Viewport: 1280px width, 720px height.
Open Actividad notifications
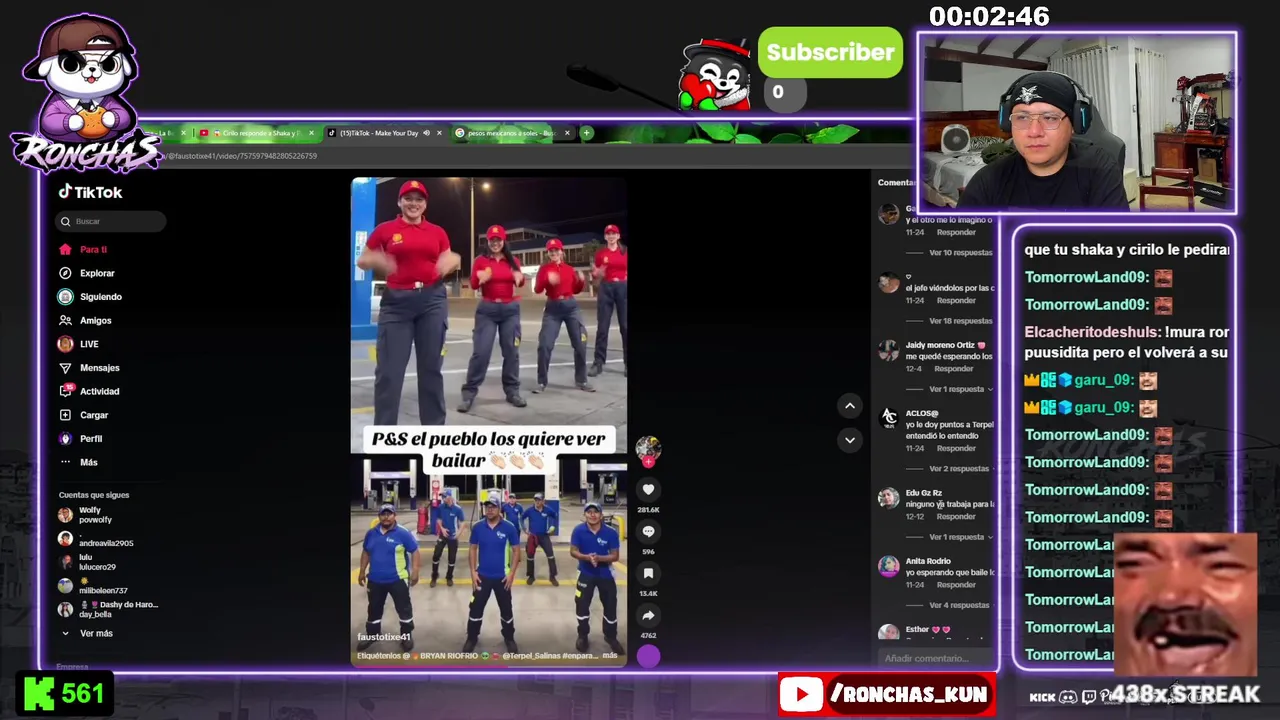[89, 391]
